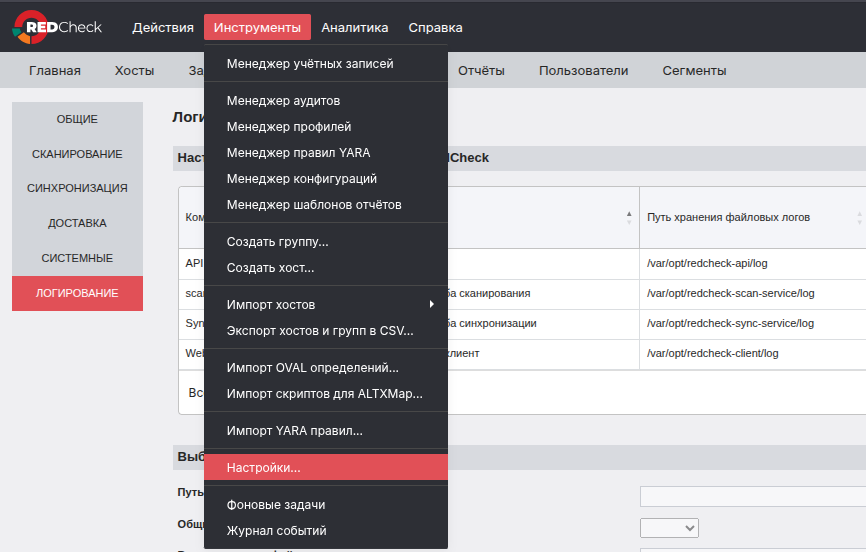Close the Инструменты menu

click(x=257, y=28)
